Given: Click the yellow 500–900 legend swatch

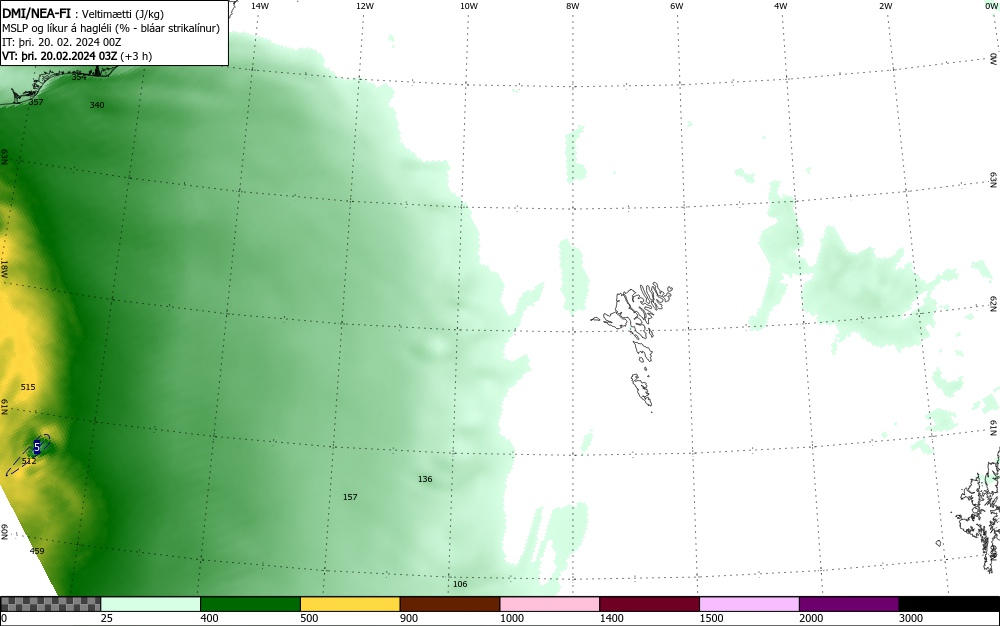Looking at the screenshot, I should tap(350, 604).
